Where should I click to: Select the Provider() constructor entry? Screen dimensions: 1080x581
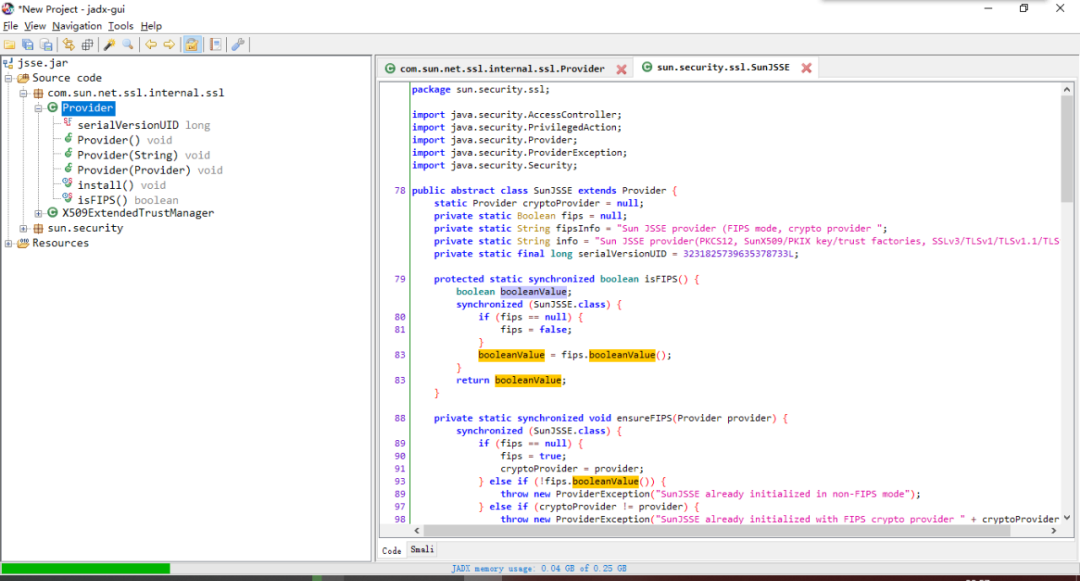click(125, 140)
